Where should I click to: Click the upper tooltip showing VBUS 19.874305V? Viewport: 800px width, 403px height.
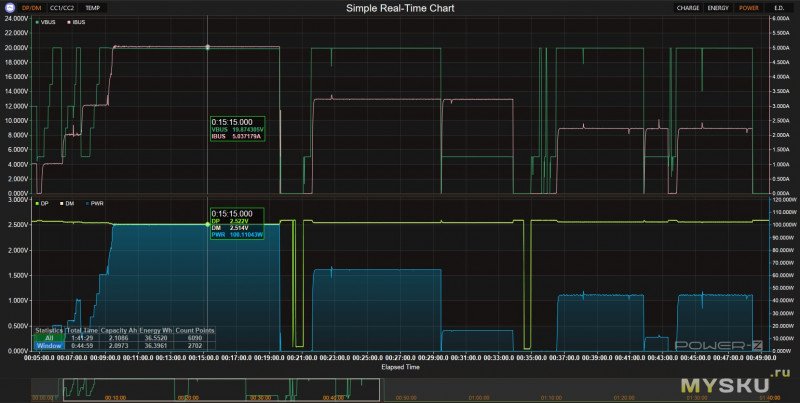pos(238,129)
